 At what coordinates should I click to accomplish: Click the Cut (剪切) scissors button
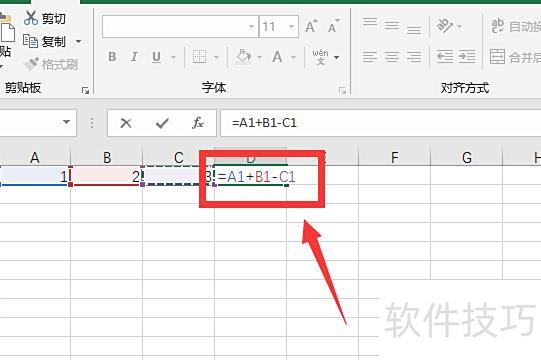[x=45, y=18]
